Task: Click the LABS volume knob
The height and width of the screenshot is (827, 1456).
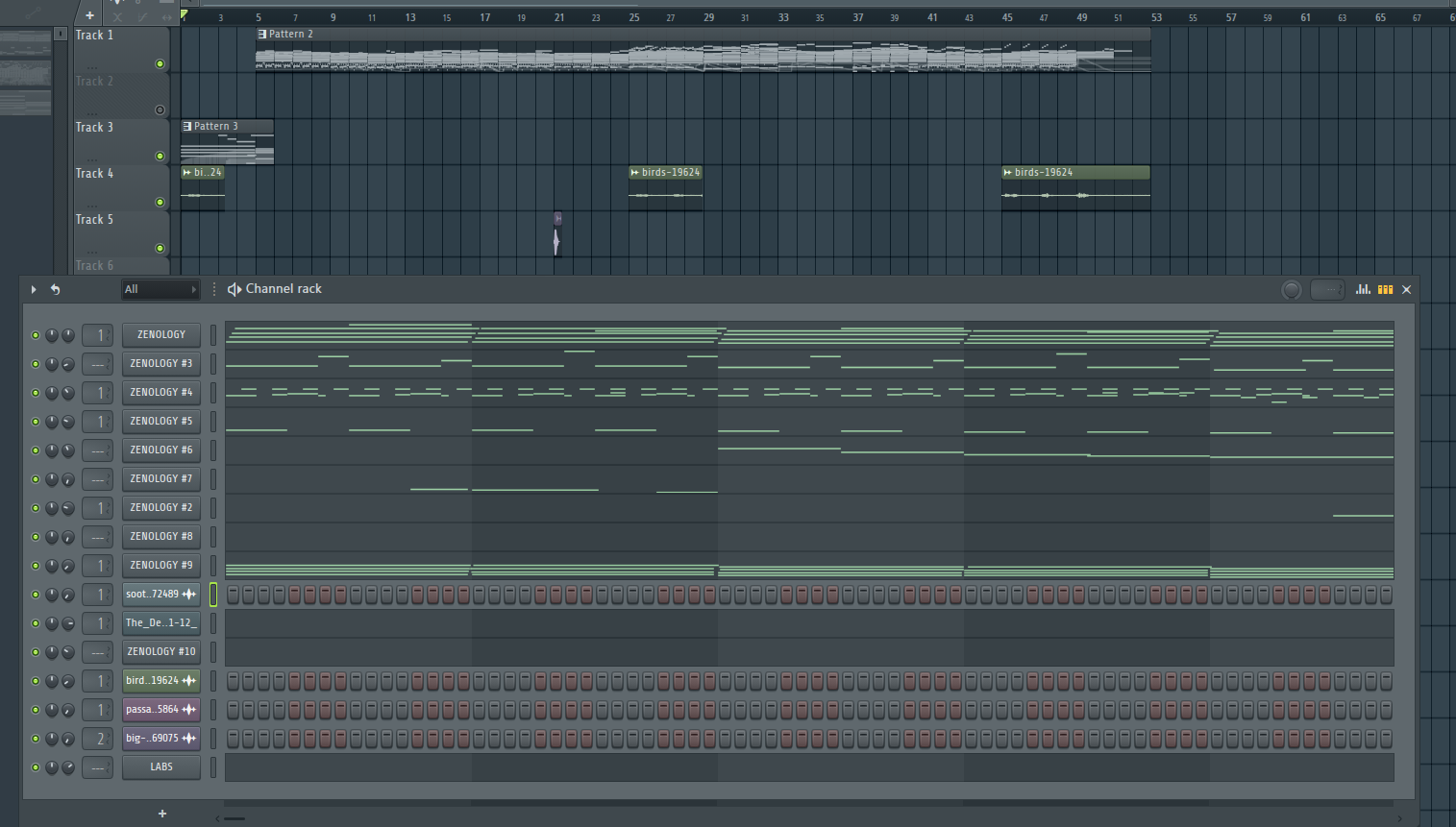Action: click(x=68, y=767)
